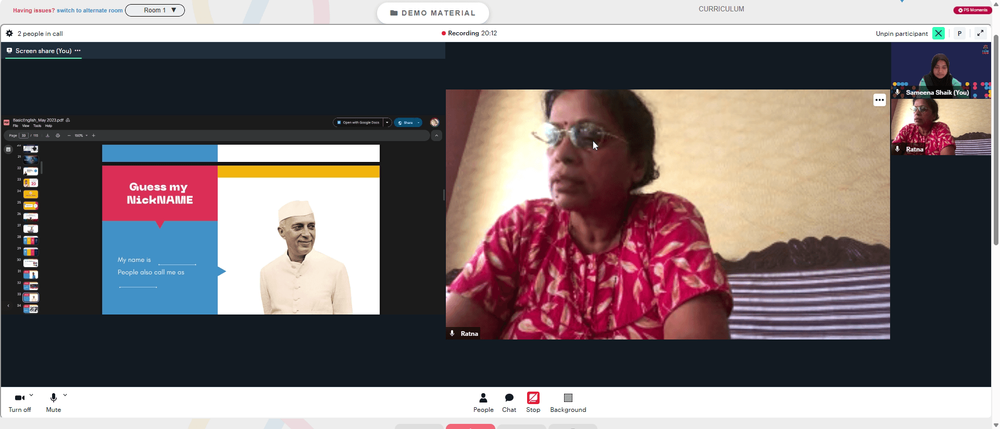Open Help menu in PDF viewer

(x=48, y=126)
